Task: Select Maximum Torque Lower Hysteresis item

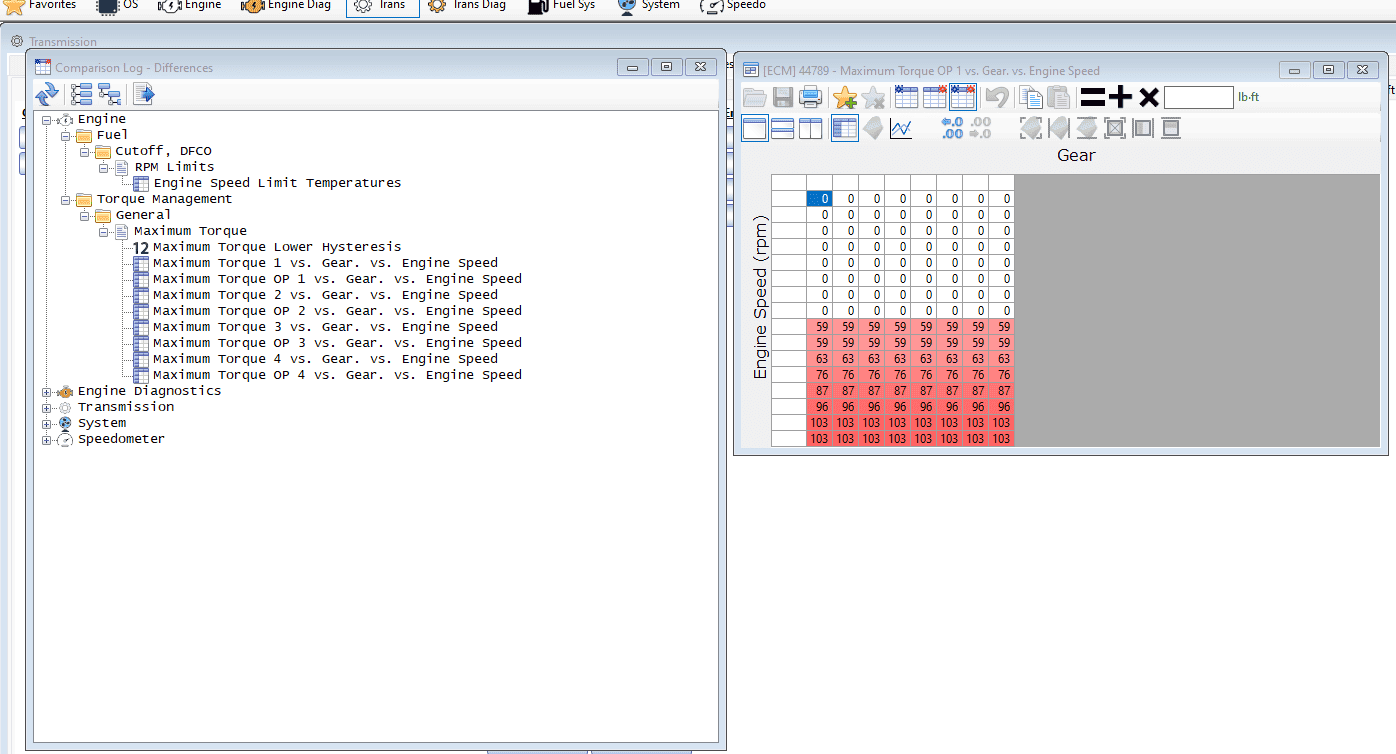Action: [x=277, y=247]
